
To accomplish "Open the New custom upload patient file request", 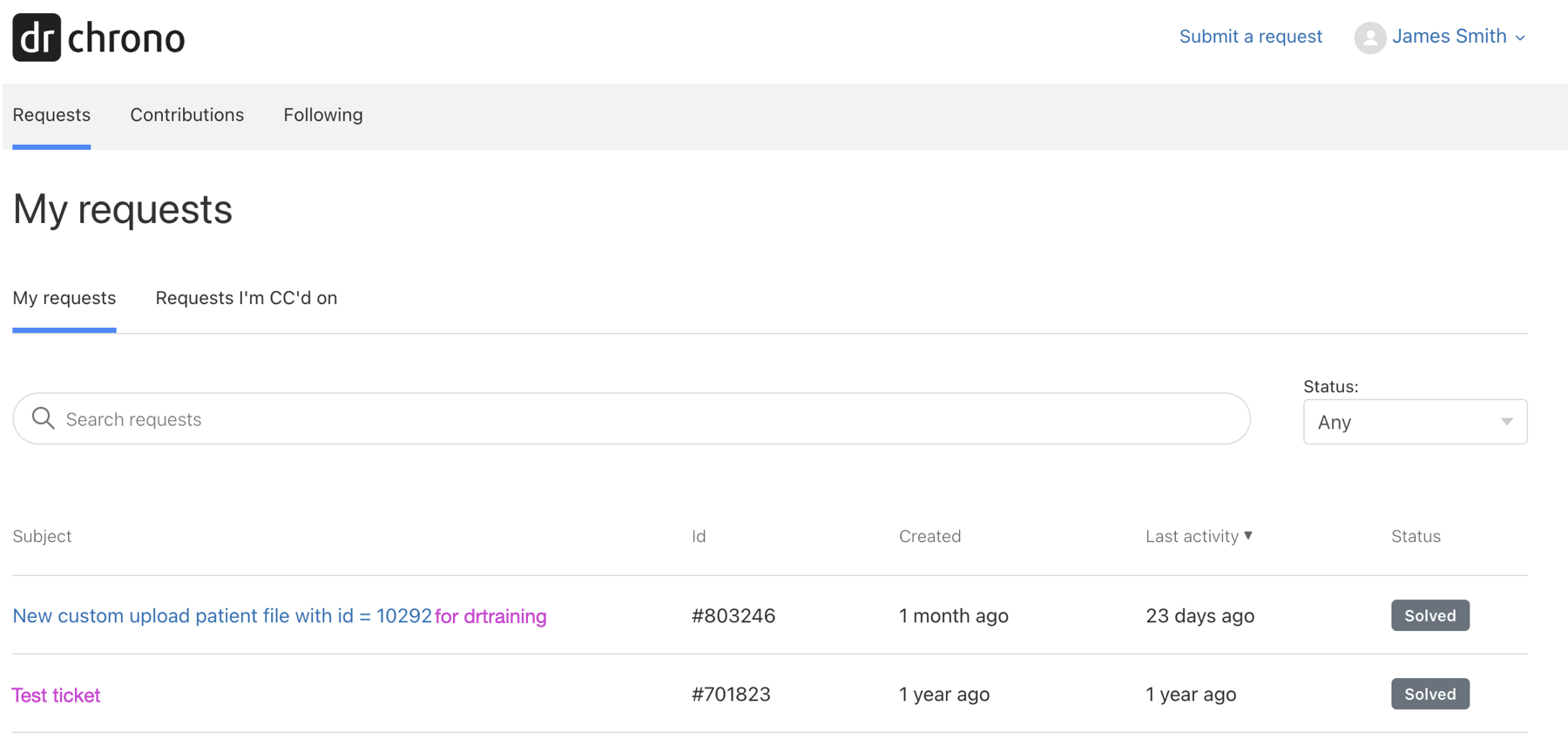I will [280, 616].
